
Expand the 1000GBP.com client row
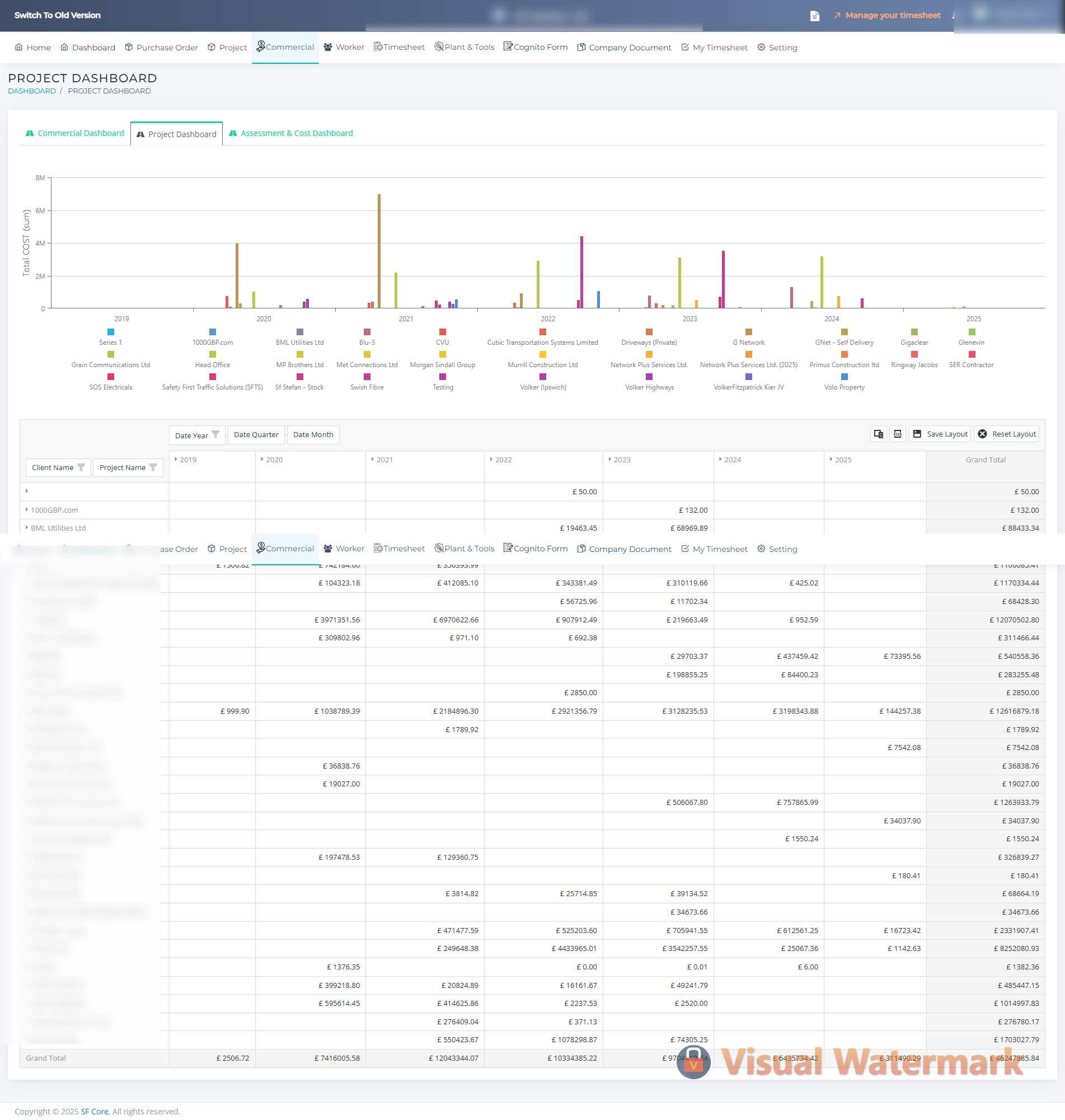tap(27, 510)
